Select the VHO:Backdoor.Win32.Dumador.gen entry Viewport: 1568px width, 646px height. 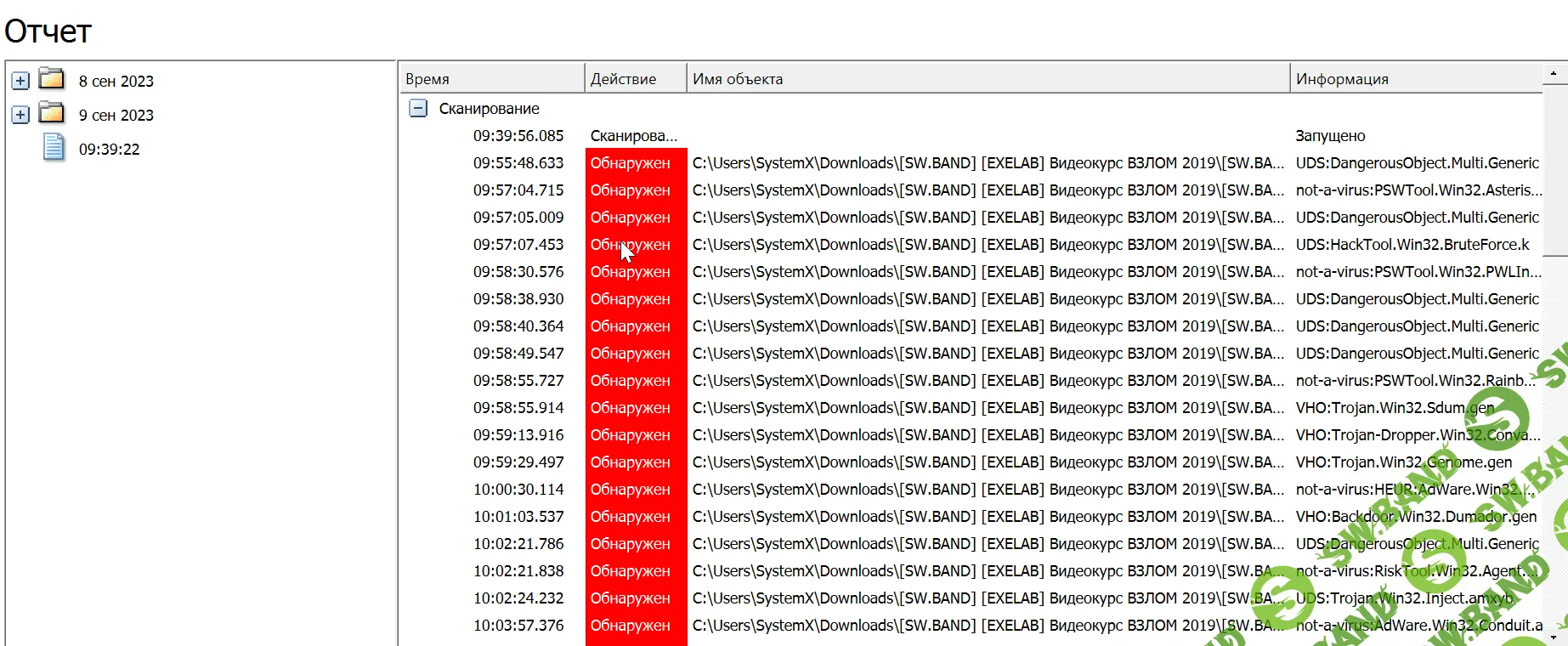[1415, 517]
